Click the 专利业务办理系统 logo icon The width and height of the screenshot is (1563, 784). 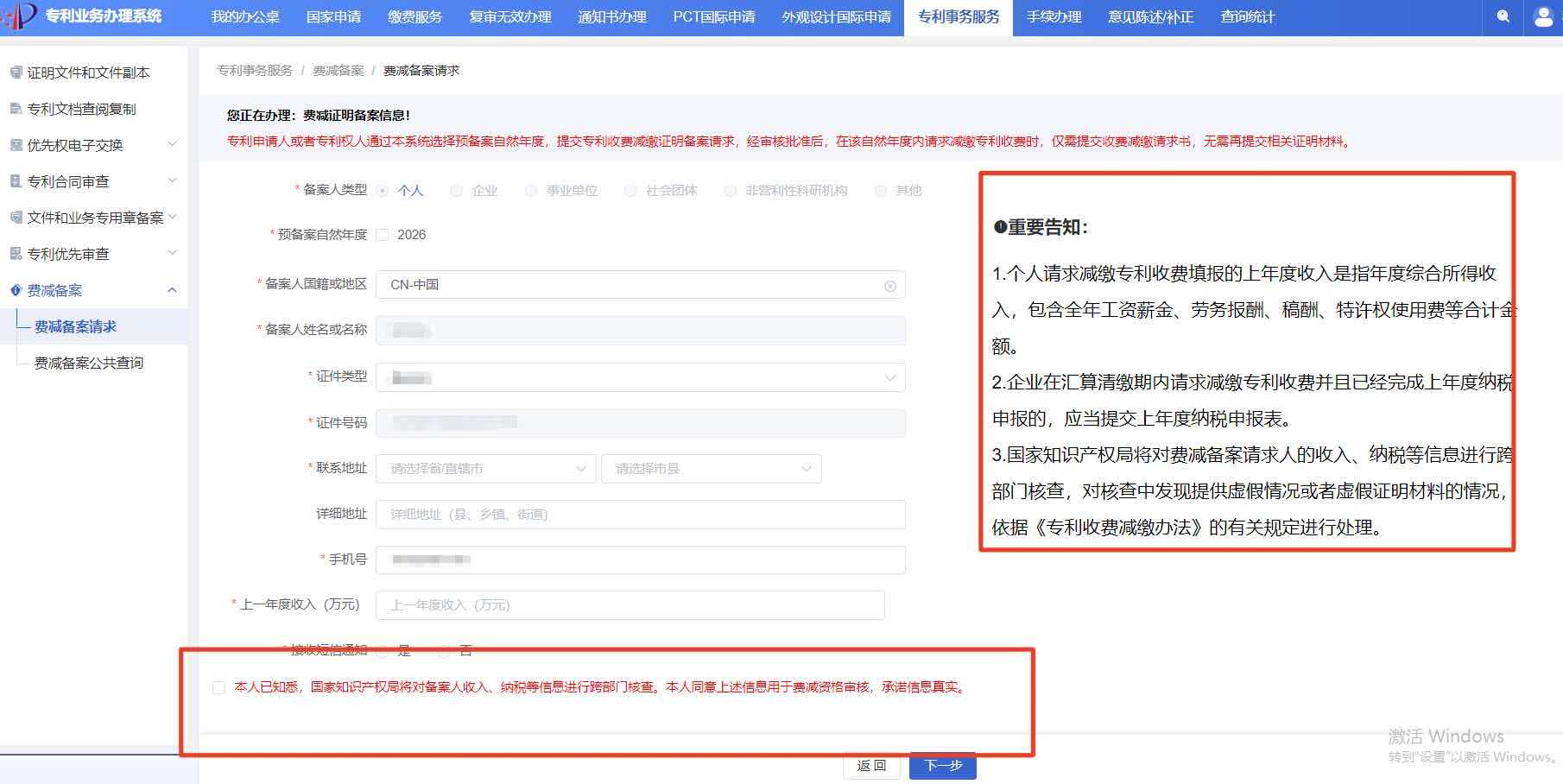19,16
